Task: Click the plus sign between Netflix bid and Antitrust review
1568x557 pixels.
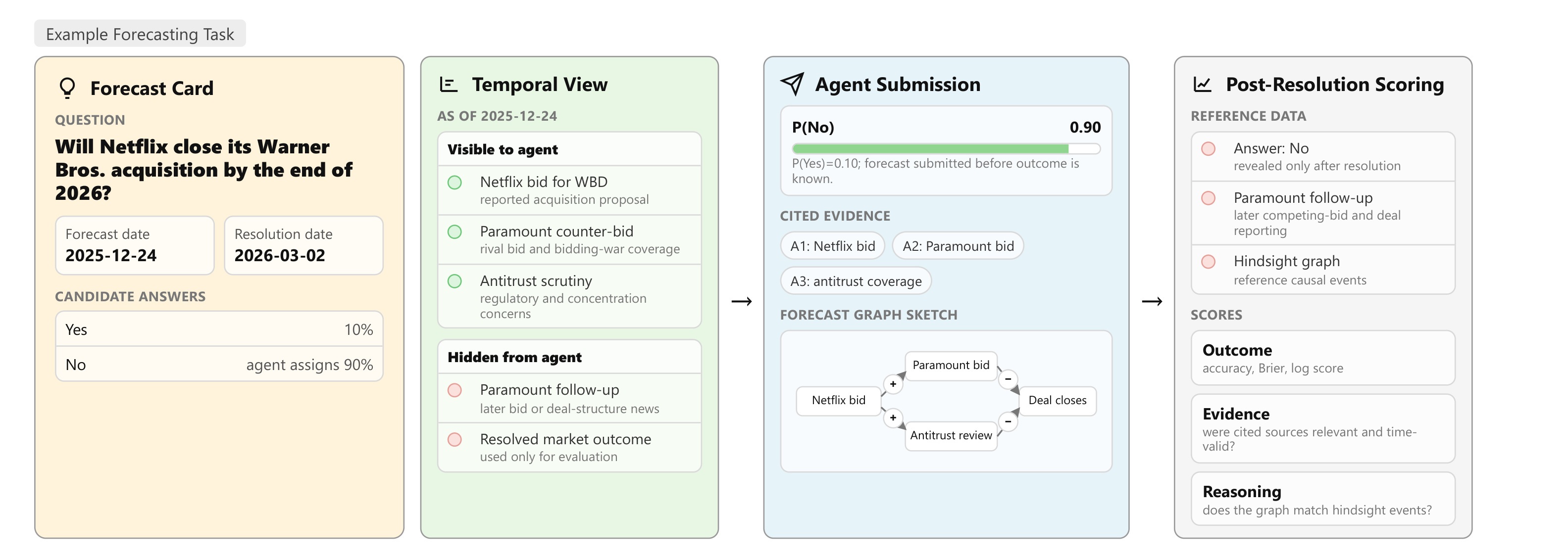Action: [893, 418]
